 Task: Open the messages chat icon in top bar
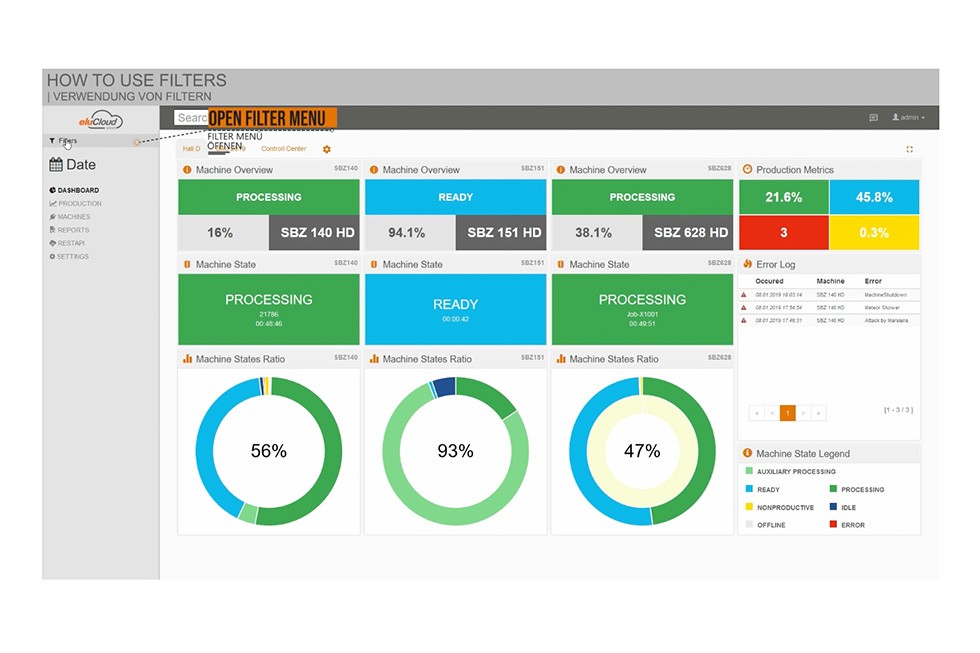tap(873, 117)
